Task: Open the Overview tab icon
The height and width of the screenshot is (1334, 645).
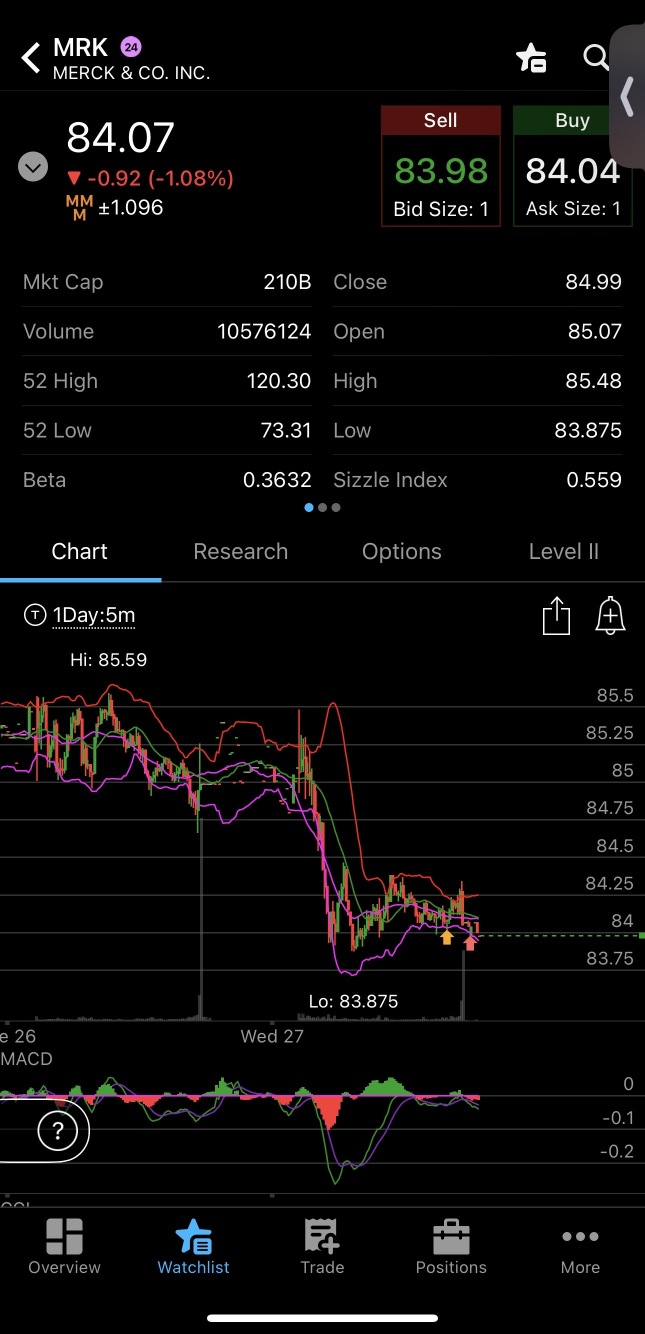Action: coord(64,1246)
